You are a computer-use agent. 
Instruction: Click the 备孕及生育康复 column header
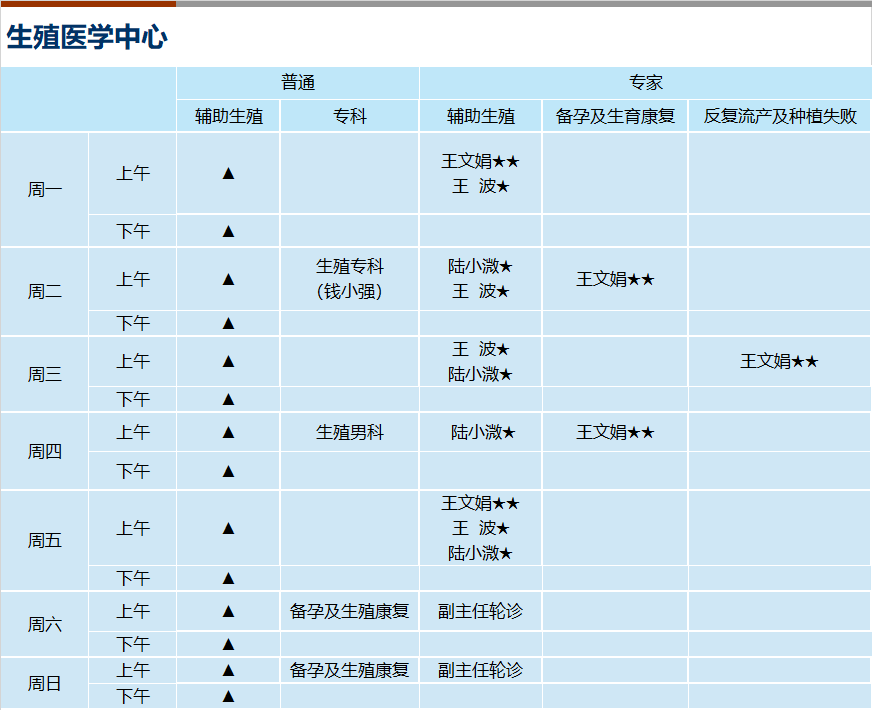point(615,116)
